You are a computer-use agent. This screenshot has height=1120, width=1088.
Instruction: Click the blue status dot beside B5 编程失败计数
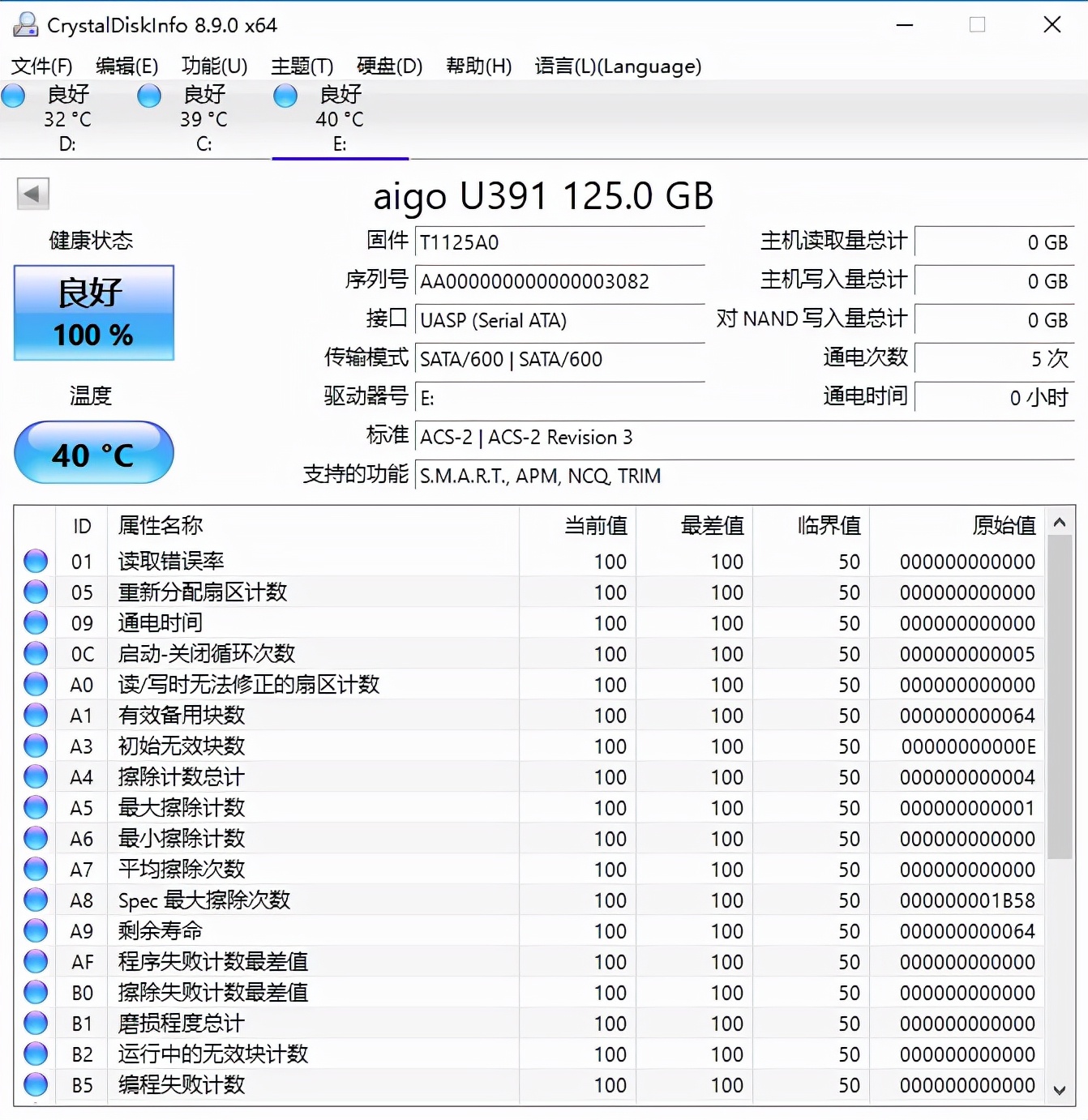35,1084
